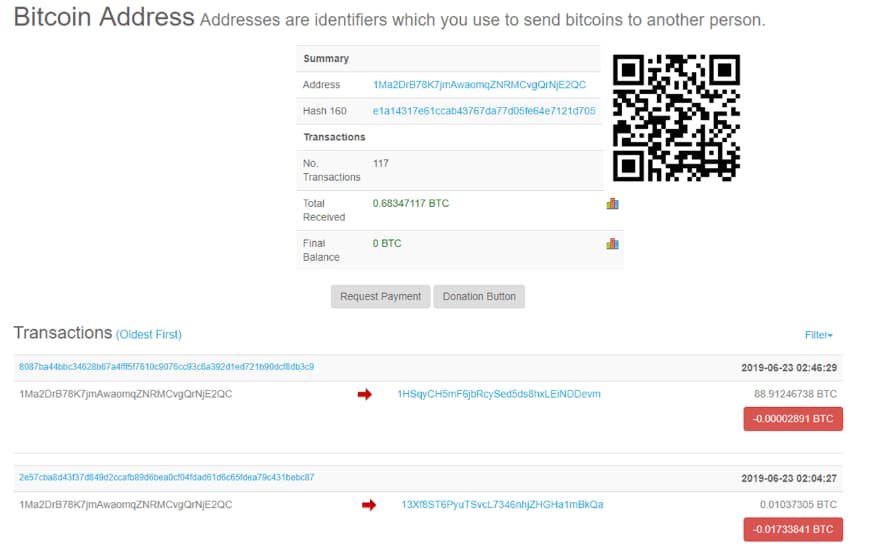Viewport: 870px width, 555px height.
Task: Click the red -0.00002891 BTC badge
Action: pos(793,419)
